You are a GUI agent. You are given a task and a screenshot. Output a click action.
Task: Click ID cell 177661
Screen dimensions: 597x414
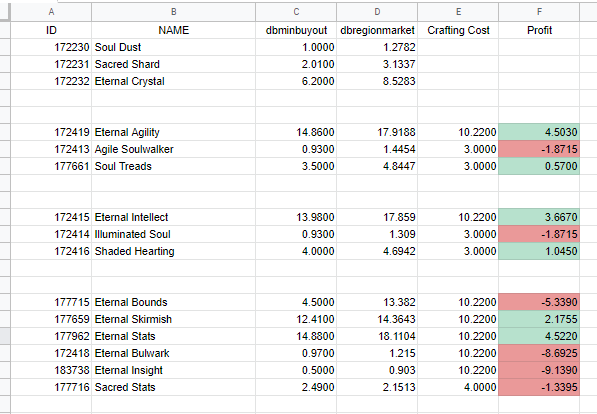click(51, 166)
